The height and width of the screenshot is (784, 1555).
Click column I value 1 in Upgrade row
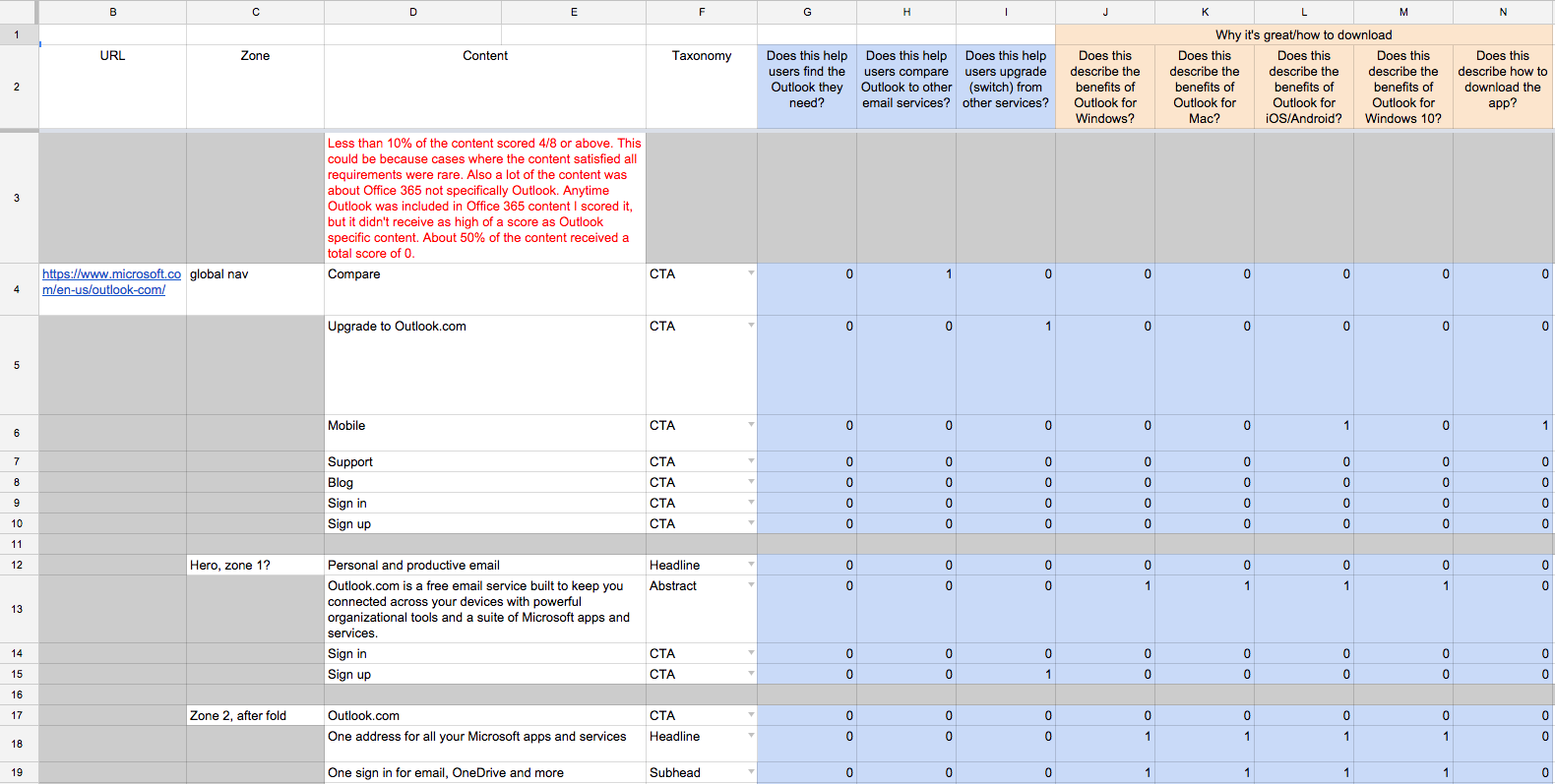coord(1006,365)
